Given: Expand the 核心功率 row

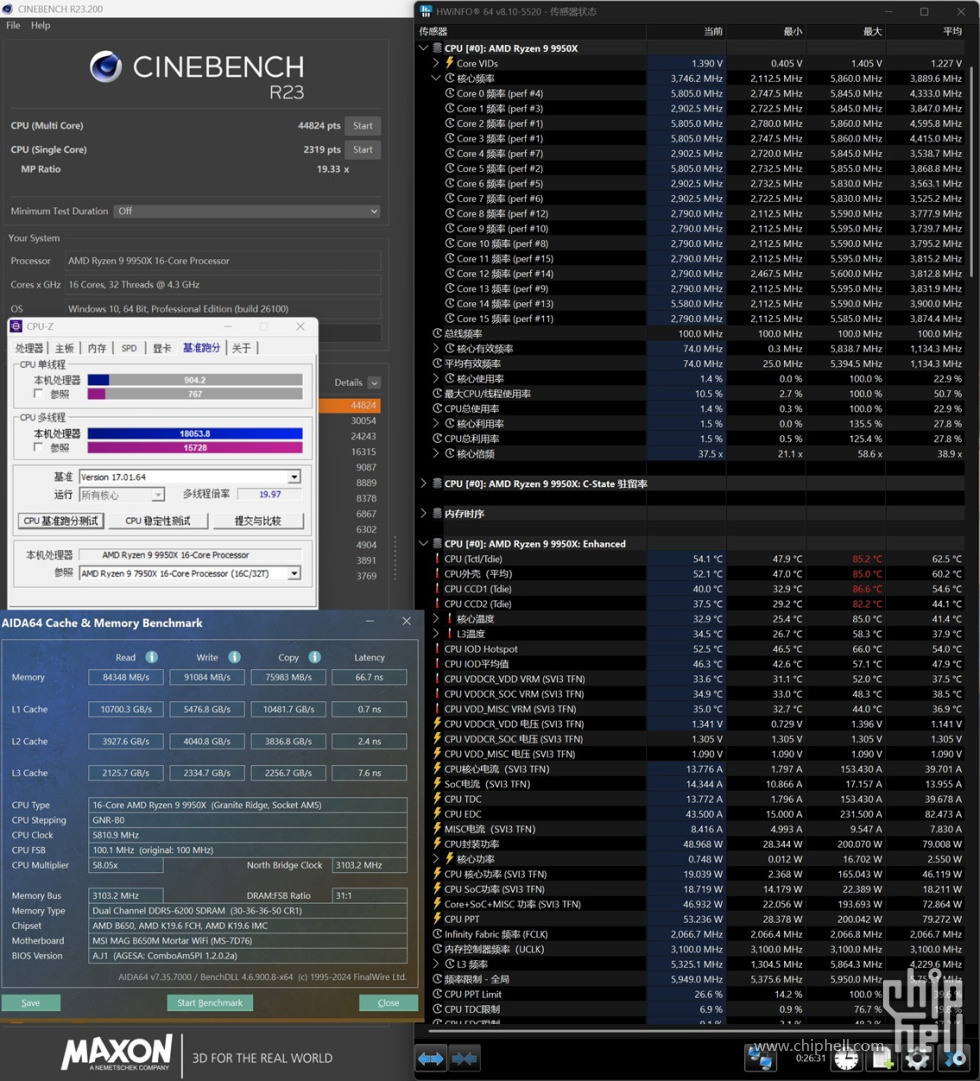Looking at the screenshot, I should tap(436, 858).
